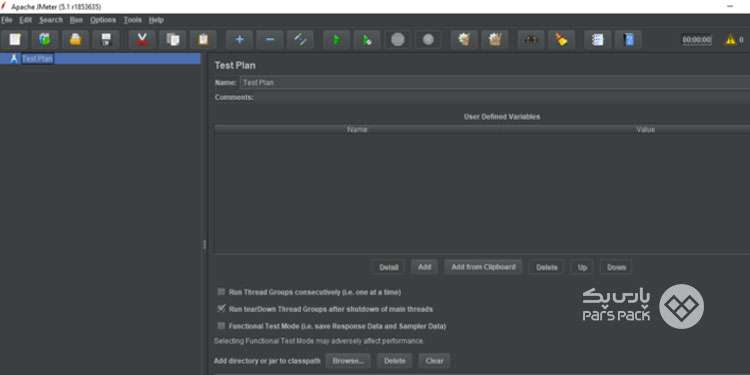Click the Clear broom icon
Image resolution: width=750 pixels, height=375 pixels.
[x=464, y=40]
